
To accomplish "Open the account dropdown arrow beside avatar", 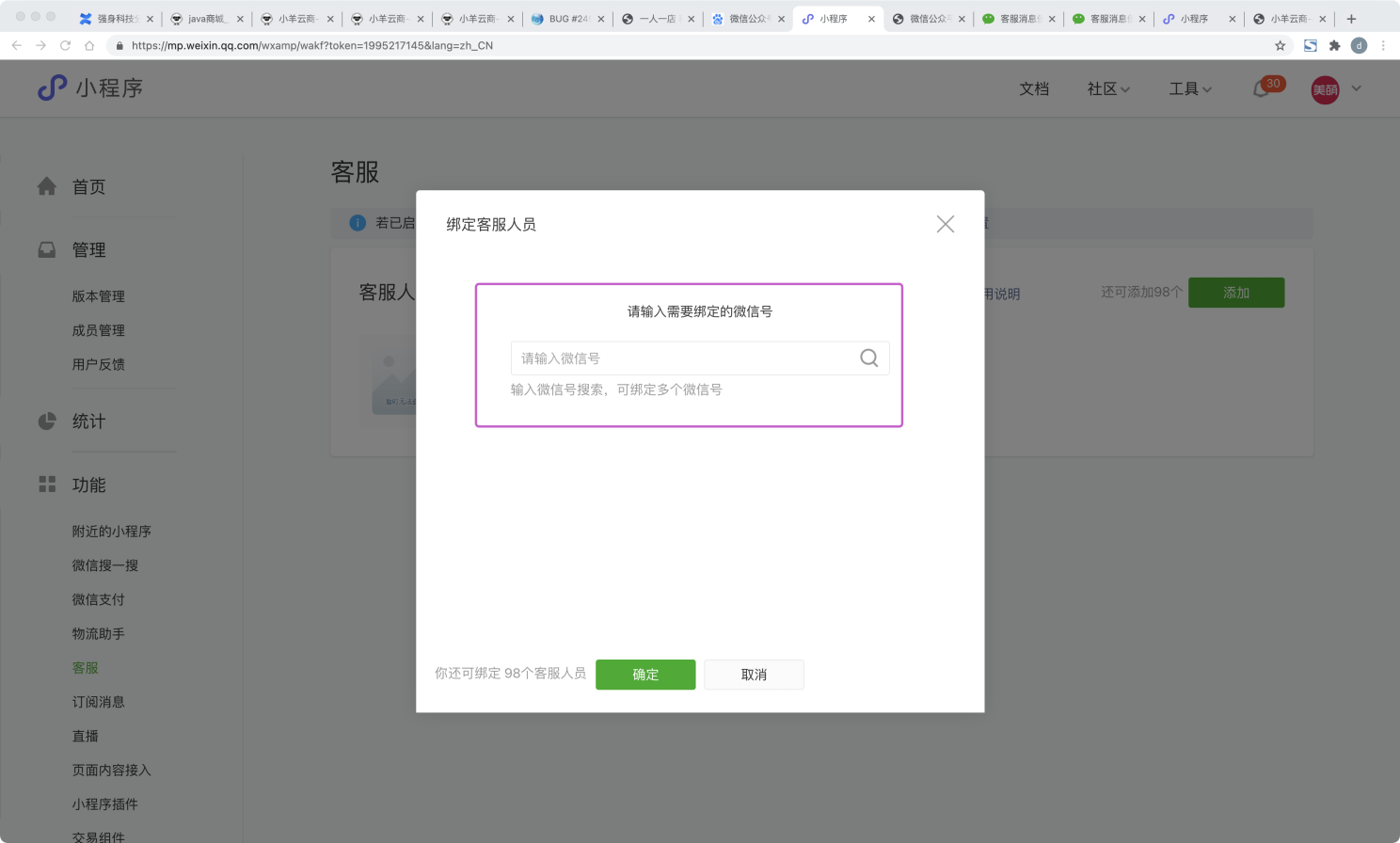I will click(1356, 88).
